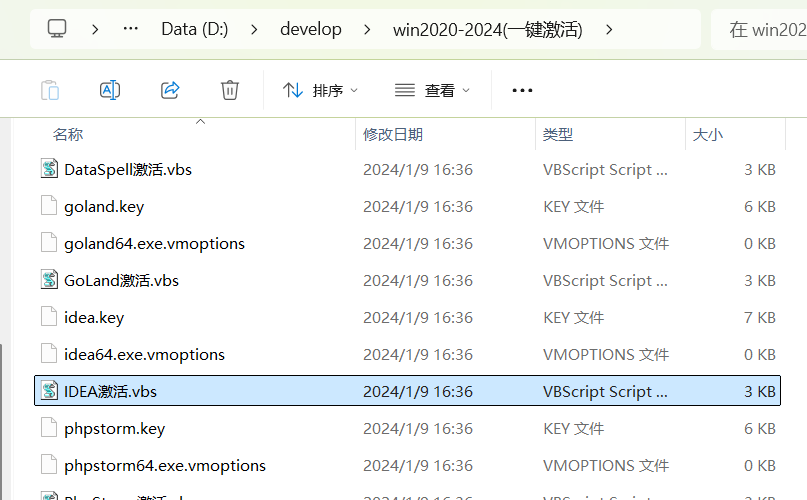Sort by the 类型 column header
The width and height of the screenshot is (807, 500).
[x=558, y=135]
